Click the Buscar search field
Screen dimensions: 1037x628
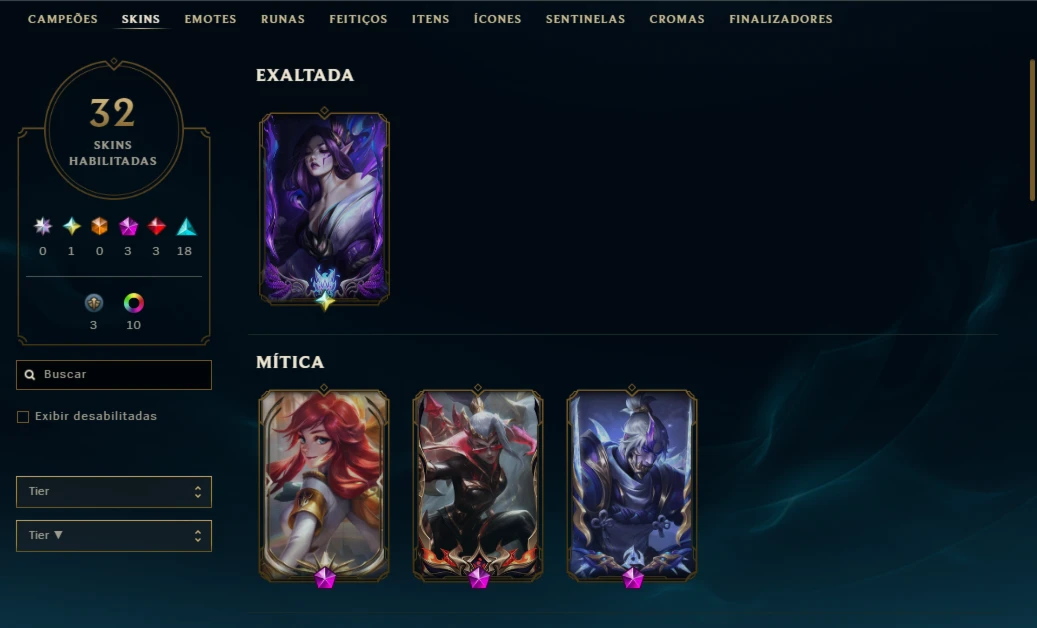[114, 375]
